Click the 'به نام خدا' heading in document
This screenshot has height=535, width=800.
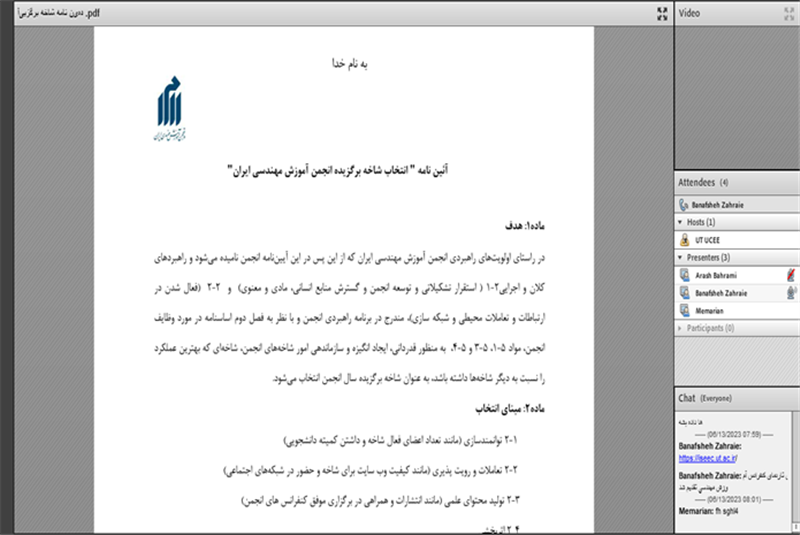[x=349, y=64]
